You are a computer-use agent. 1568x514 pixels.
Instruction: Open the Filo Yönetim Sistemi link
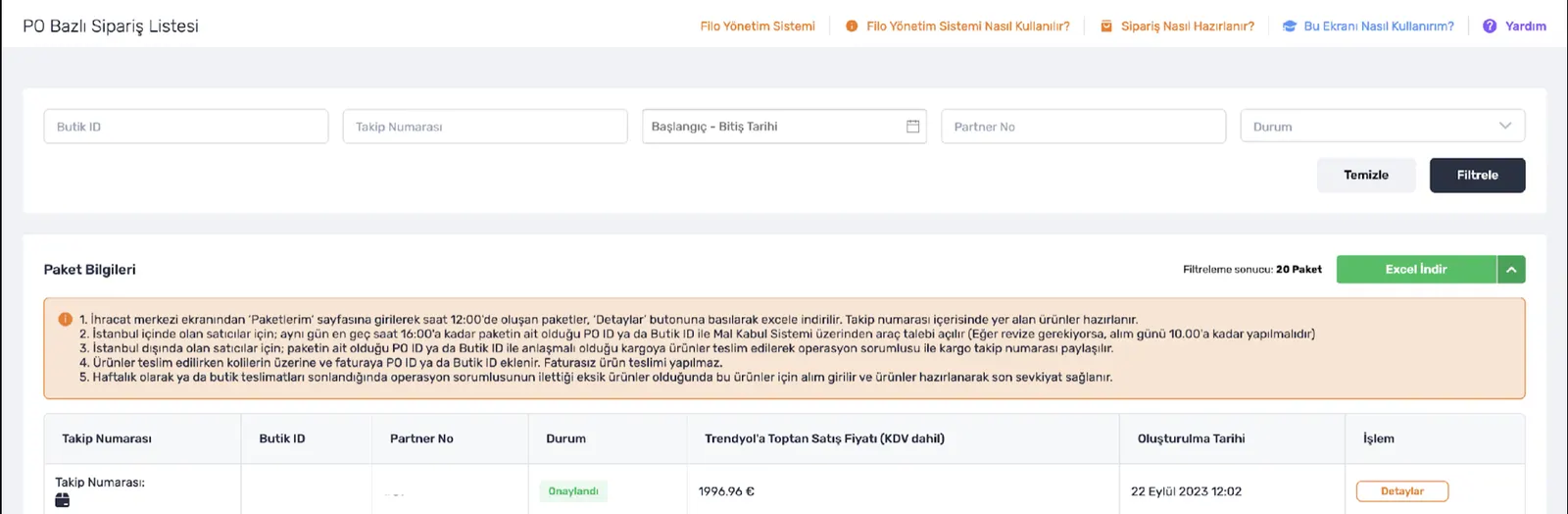pyautogui.click(x=758, y=26)
